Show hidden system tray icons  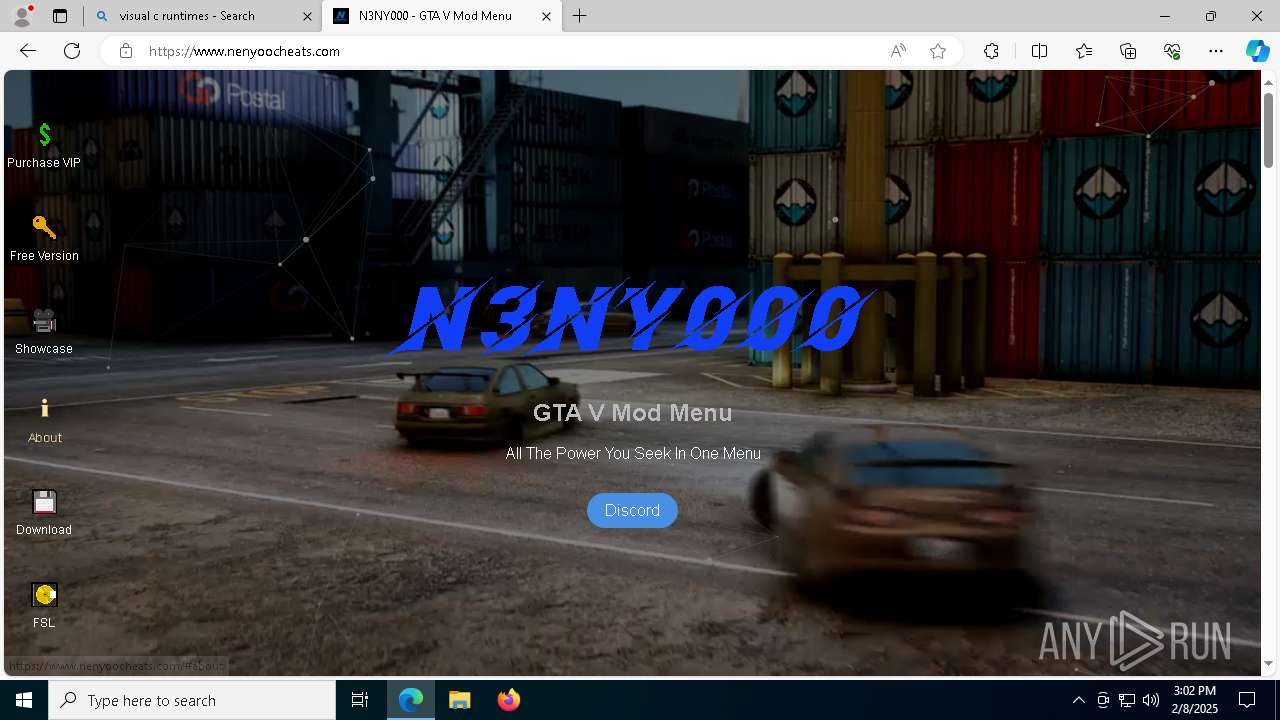pyautogui.click(x=1078, y=700)
